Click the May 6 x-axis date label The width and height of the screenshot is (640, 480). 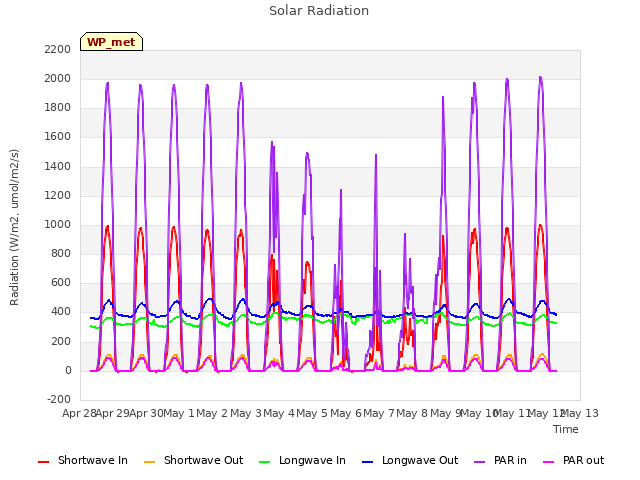click(x=346, y=413)
